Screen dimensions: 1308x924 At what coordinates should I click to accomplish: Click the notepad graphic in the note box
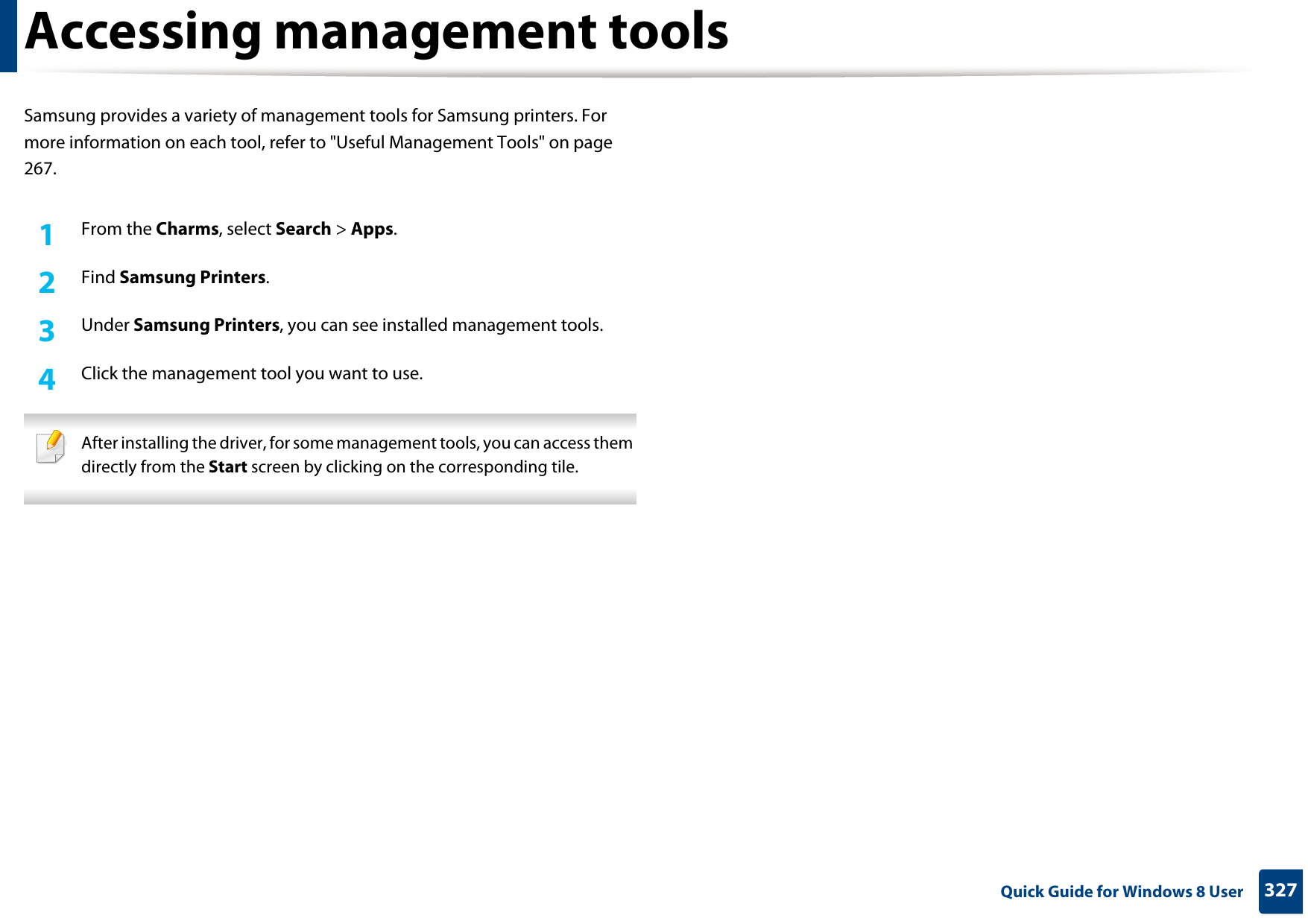51,449
